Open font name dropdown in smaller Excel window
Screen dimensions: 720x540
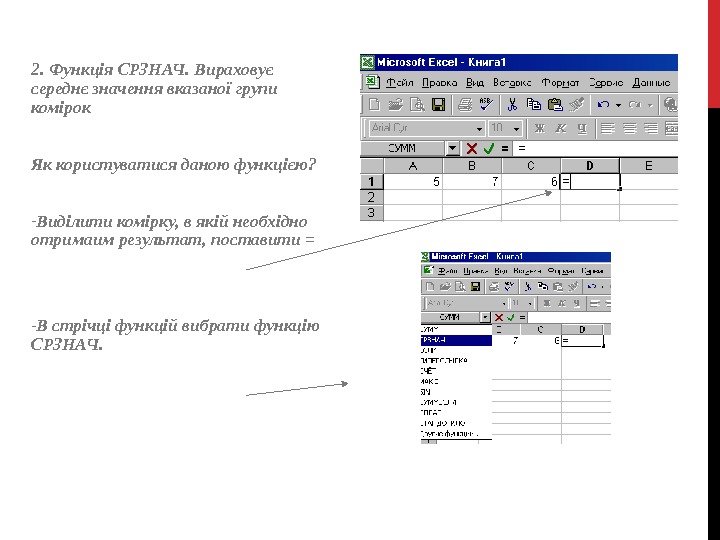[504, 304]
